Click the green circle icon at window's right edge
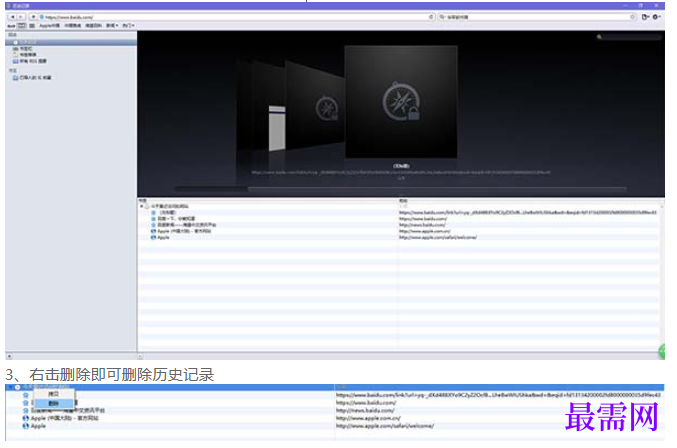Screen dimensions: 677x448 (x=661, y=352)
